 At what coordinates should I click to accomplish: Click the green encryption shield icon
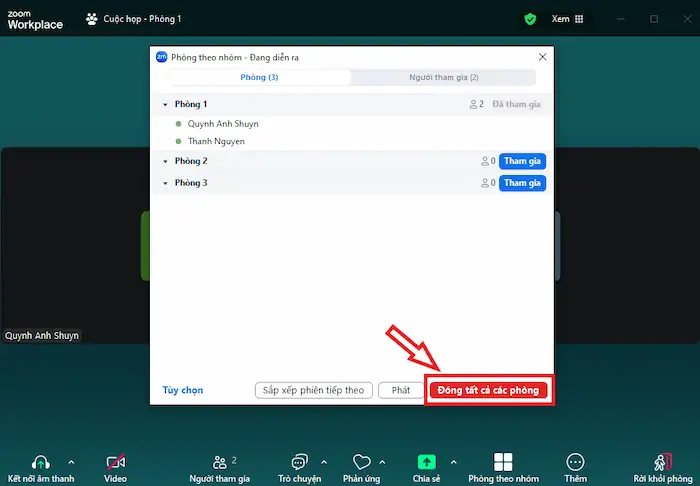click(x=531, y=19)
